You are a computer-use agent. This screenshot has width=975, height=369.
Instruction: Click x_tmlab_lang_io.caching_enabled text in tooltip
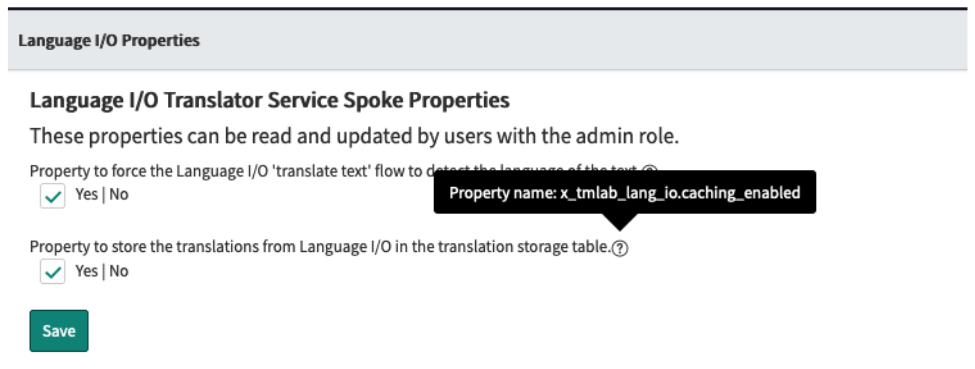(680, 193)
